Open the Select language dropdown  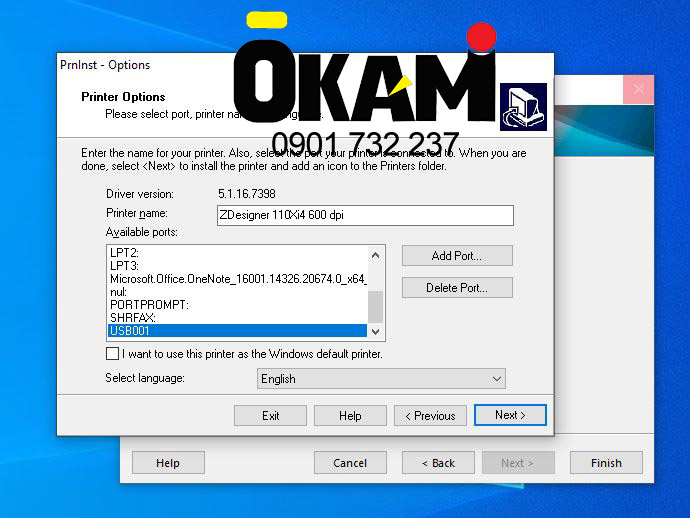click(x=381, y=378)
